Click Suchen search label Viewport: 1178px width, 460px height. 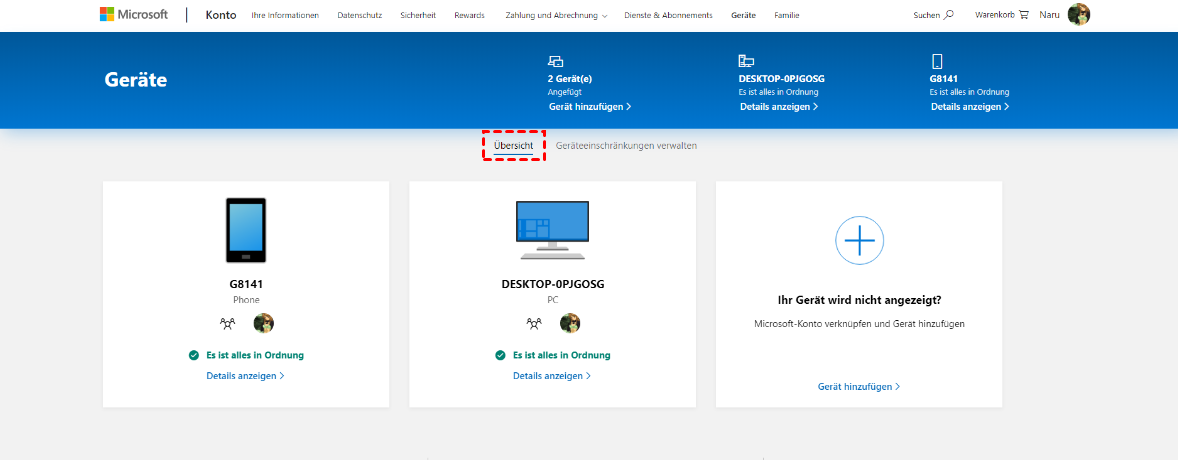(926, 15)
